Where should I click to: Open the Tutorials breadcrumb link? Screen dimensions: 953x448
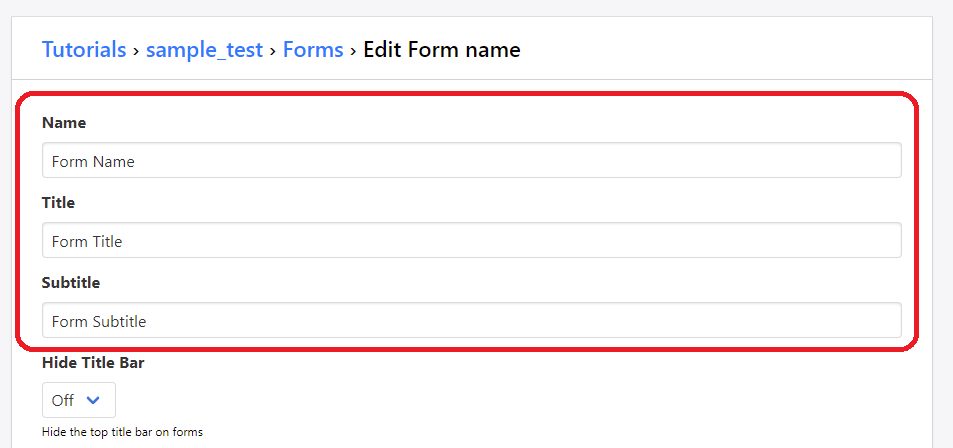coord(84,49)
